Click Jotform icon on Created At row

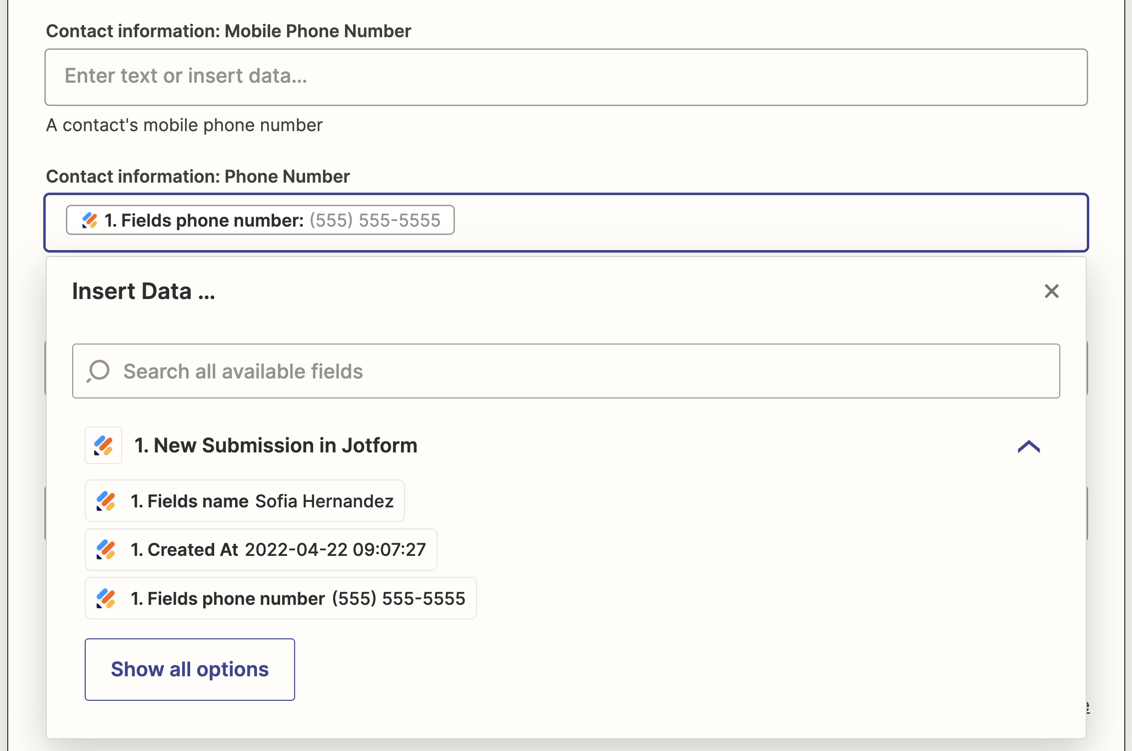pos(106,550)
